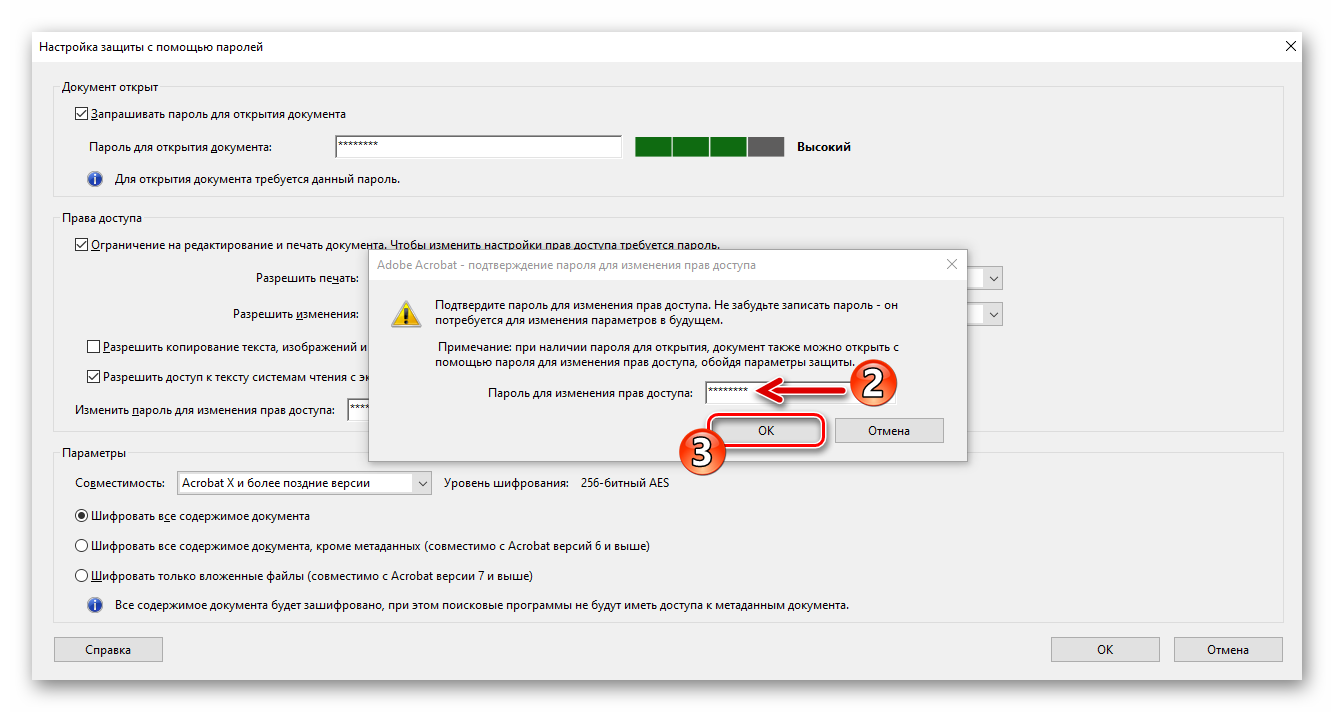Screen dimensions: 1334x712
Task: Select Шифровать все содержимое, кроме метаданных
Action: [x=82, y=546]
